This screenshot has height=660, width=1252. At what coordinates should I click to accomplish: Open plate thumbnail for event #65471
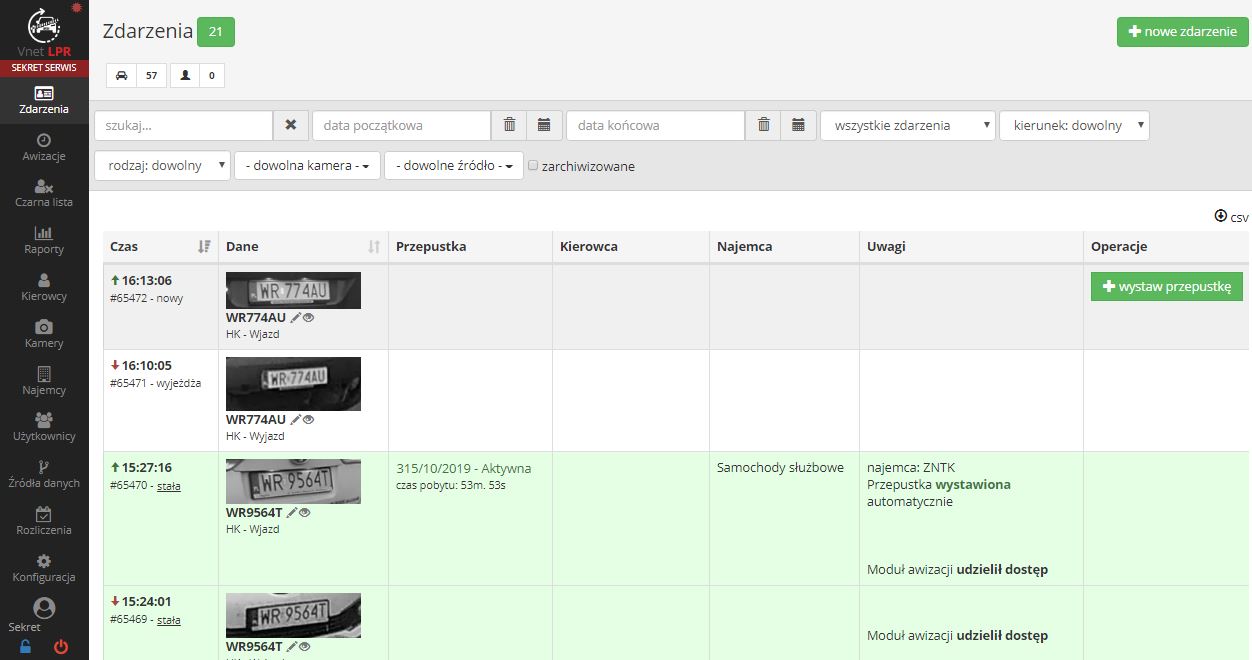[x=293, y=384]
